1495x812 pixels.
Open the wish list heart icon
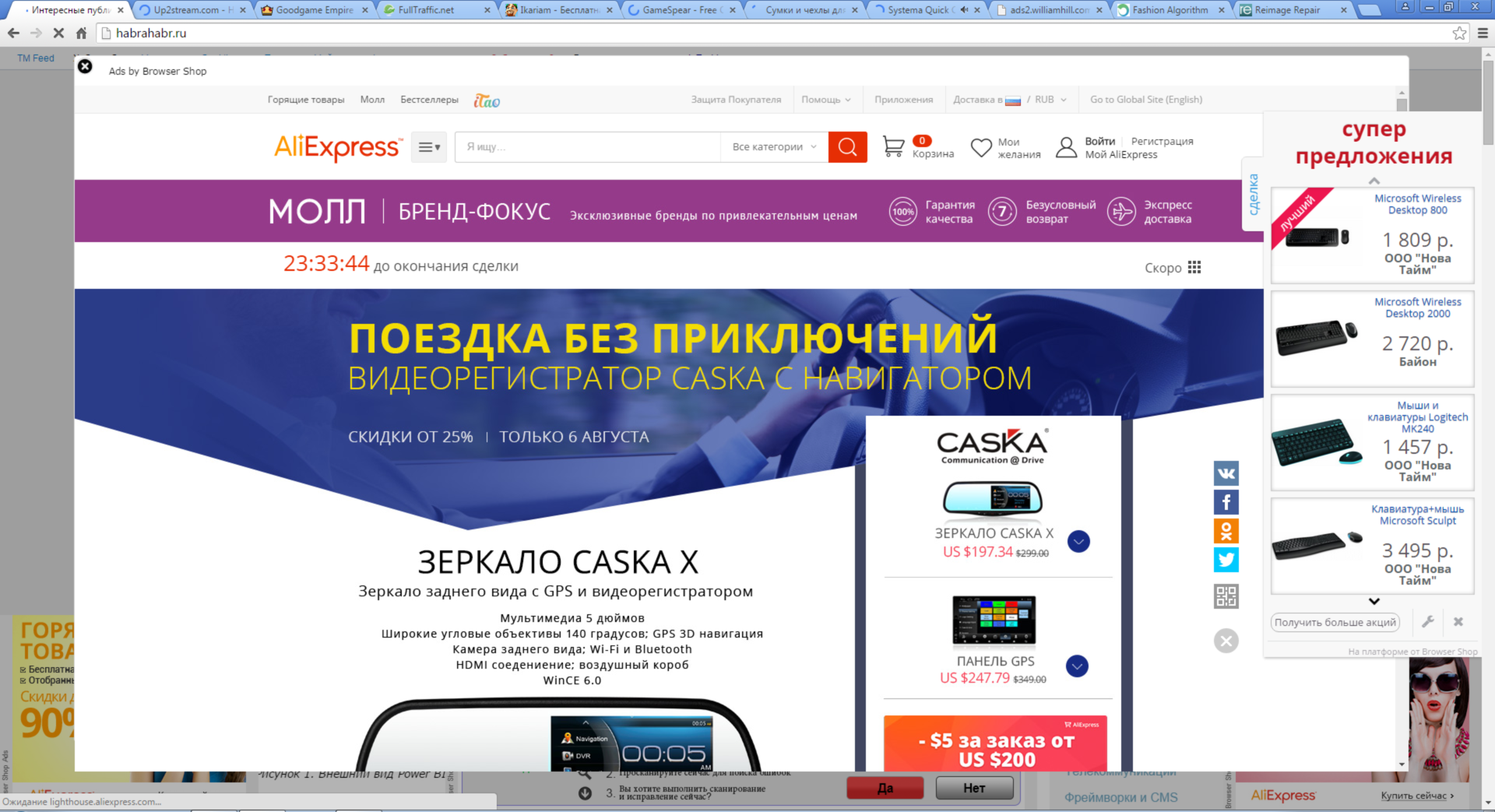[981, 147]
